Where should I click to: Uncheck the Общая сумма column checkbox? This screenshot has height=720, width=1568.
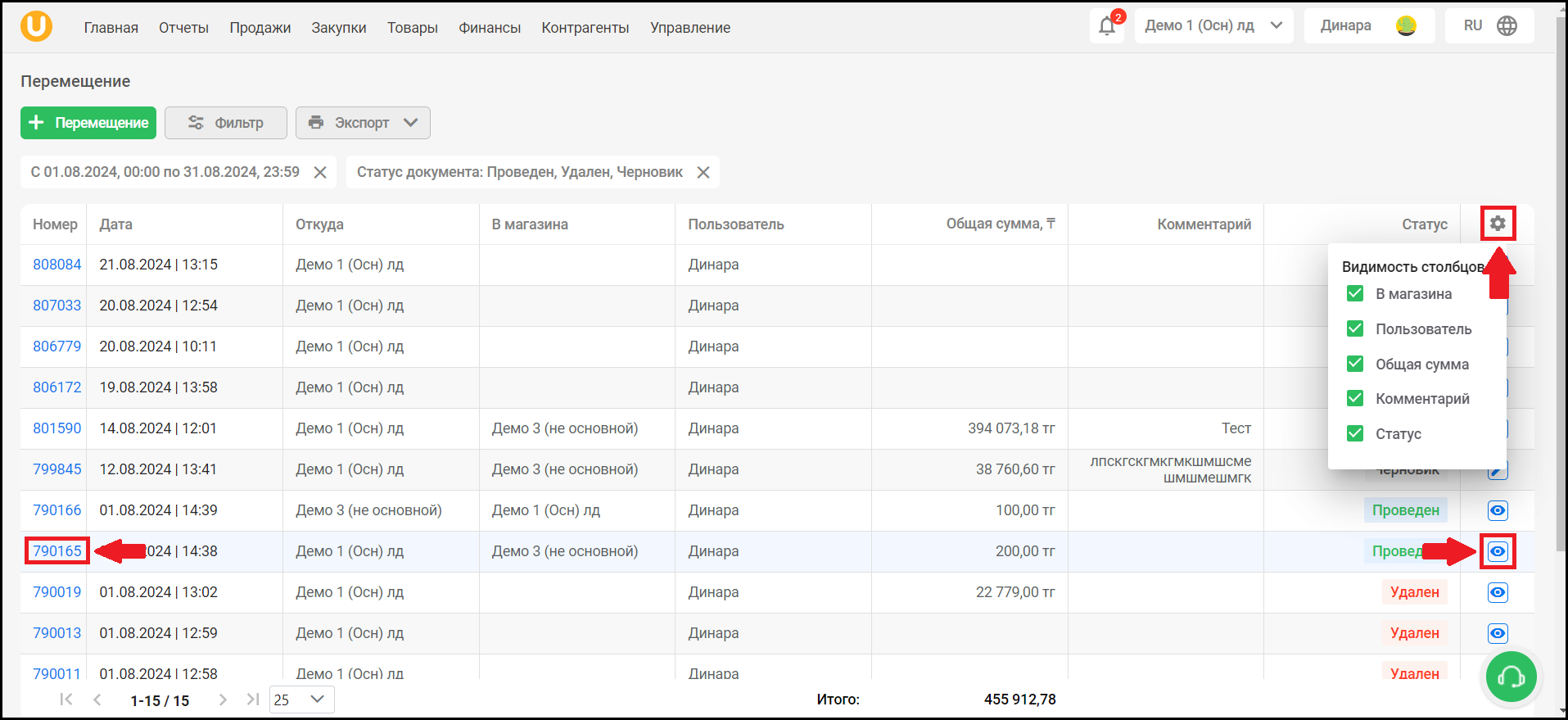(1355, 364)
